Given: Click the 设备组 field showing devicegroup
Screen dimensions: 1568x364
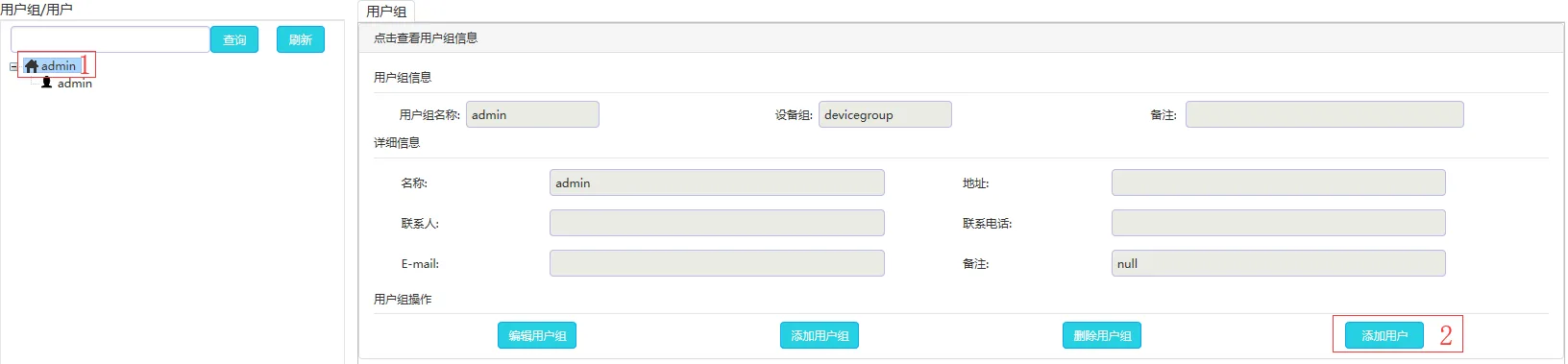Looking at the screenshot, I should 885,114.
